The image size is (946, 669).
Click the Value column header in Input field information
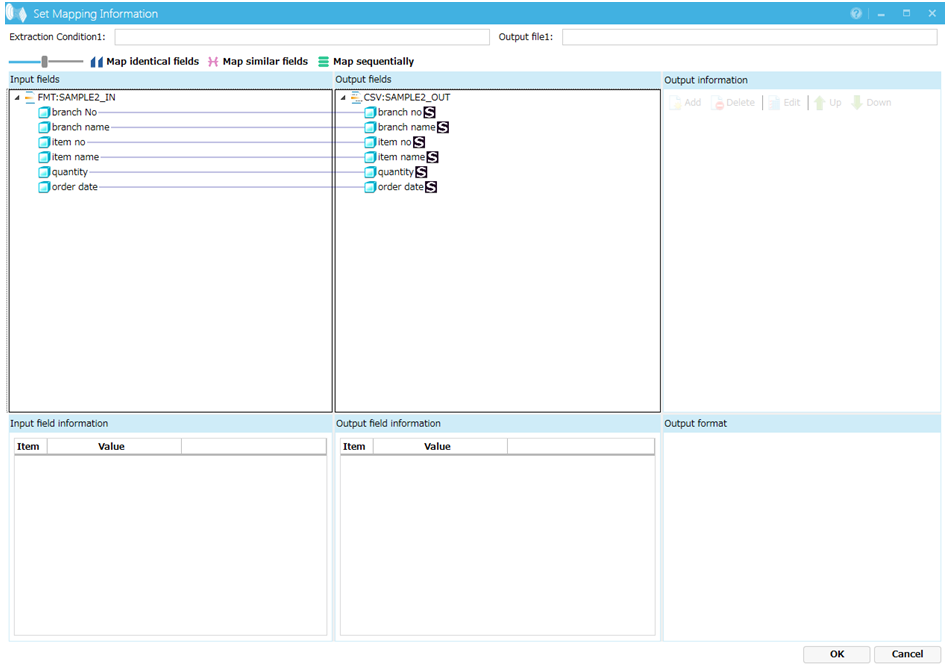(x=111, y=446)
